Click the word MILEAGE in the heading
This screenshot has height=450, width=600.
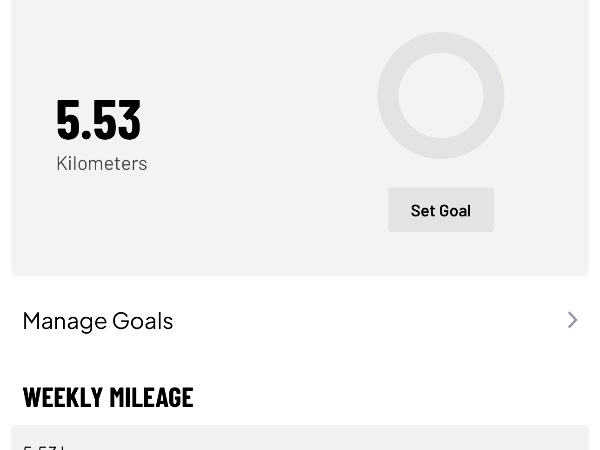click(x=150, y=396)
